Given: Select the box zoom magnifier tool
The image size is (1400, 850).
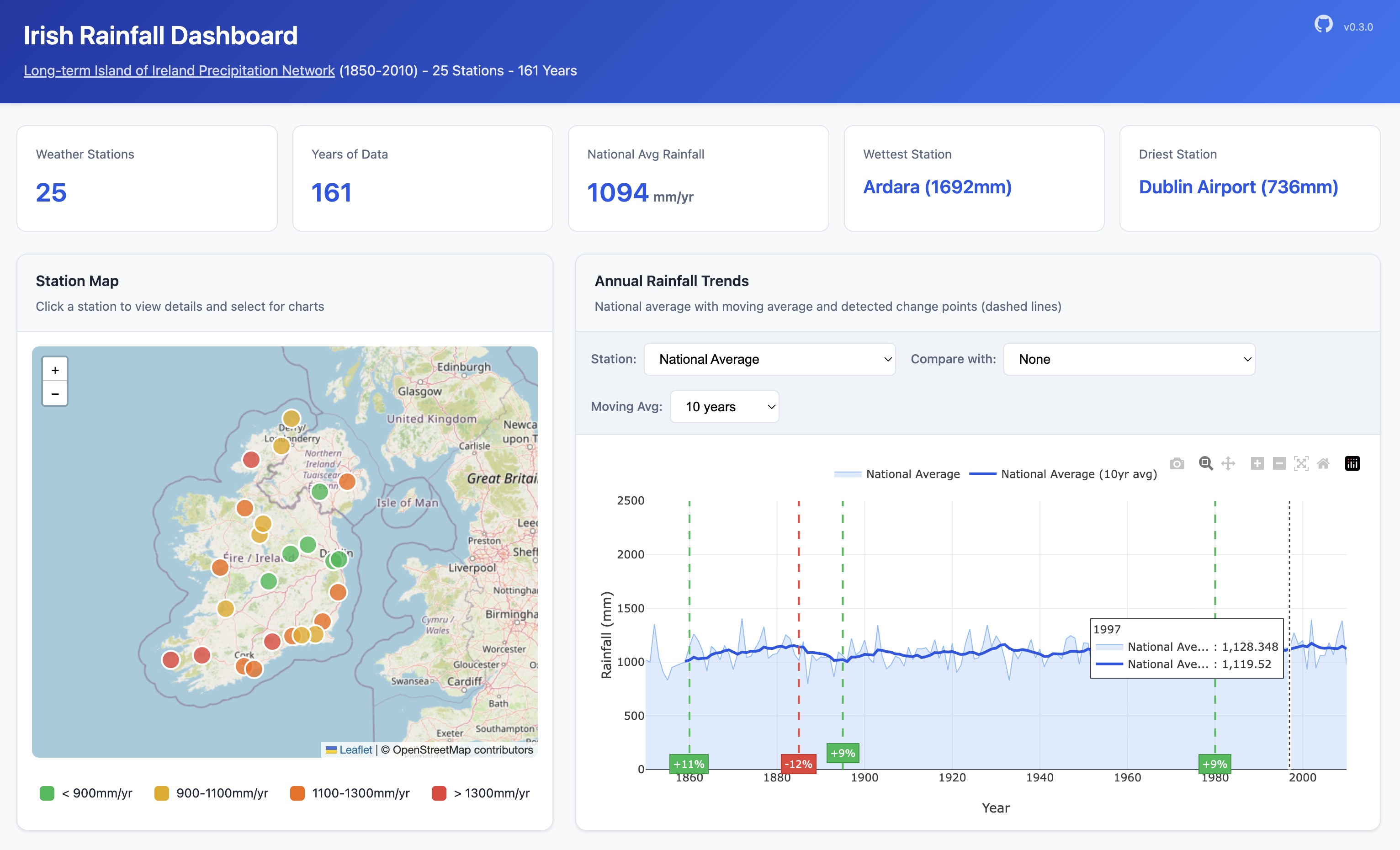Looking at the screenshot, I should pyautogui.click(x=1206, y=464).
